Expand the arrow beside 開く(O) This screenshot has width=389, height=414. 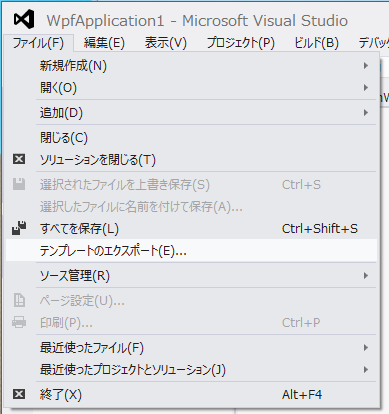click(366, 88)
